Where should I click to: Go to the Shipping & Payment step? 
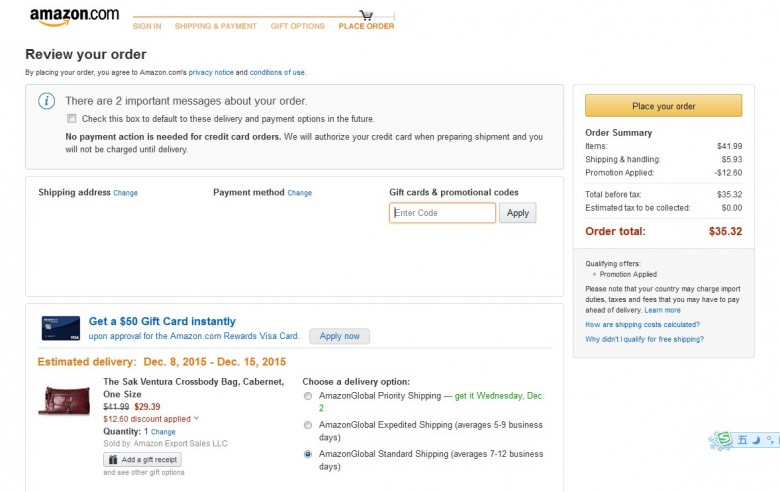click(215, 26)
